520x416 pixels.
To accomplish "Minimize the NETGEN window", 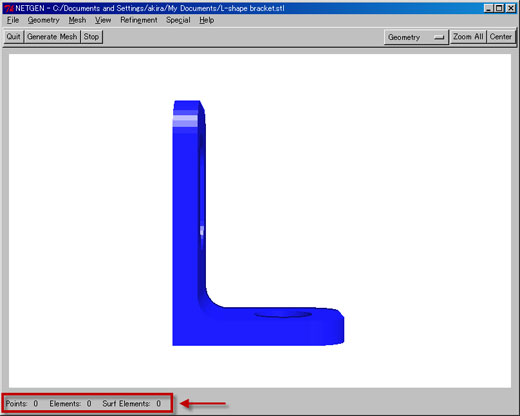I will [x=488, y=8].
